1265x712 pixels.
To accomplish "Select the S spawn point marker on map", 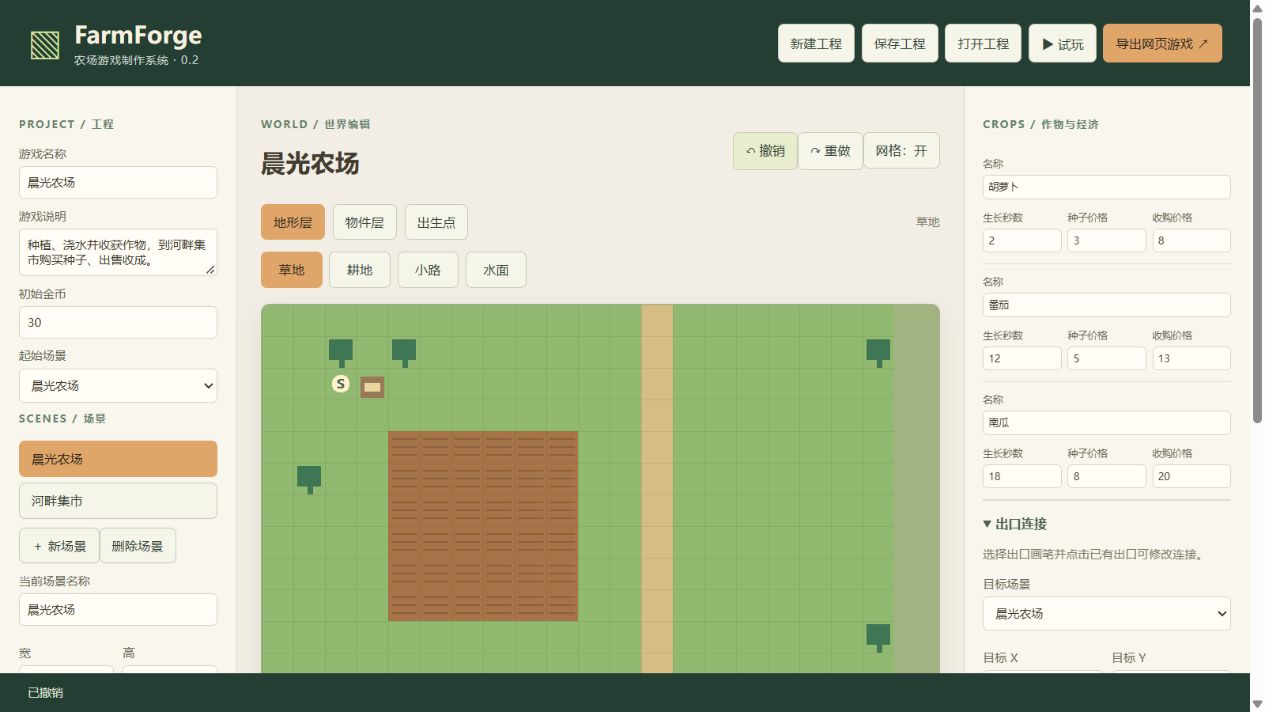I will tap(341, 384).
